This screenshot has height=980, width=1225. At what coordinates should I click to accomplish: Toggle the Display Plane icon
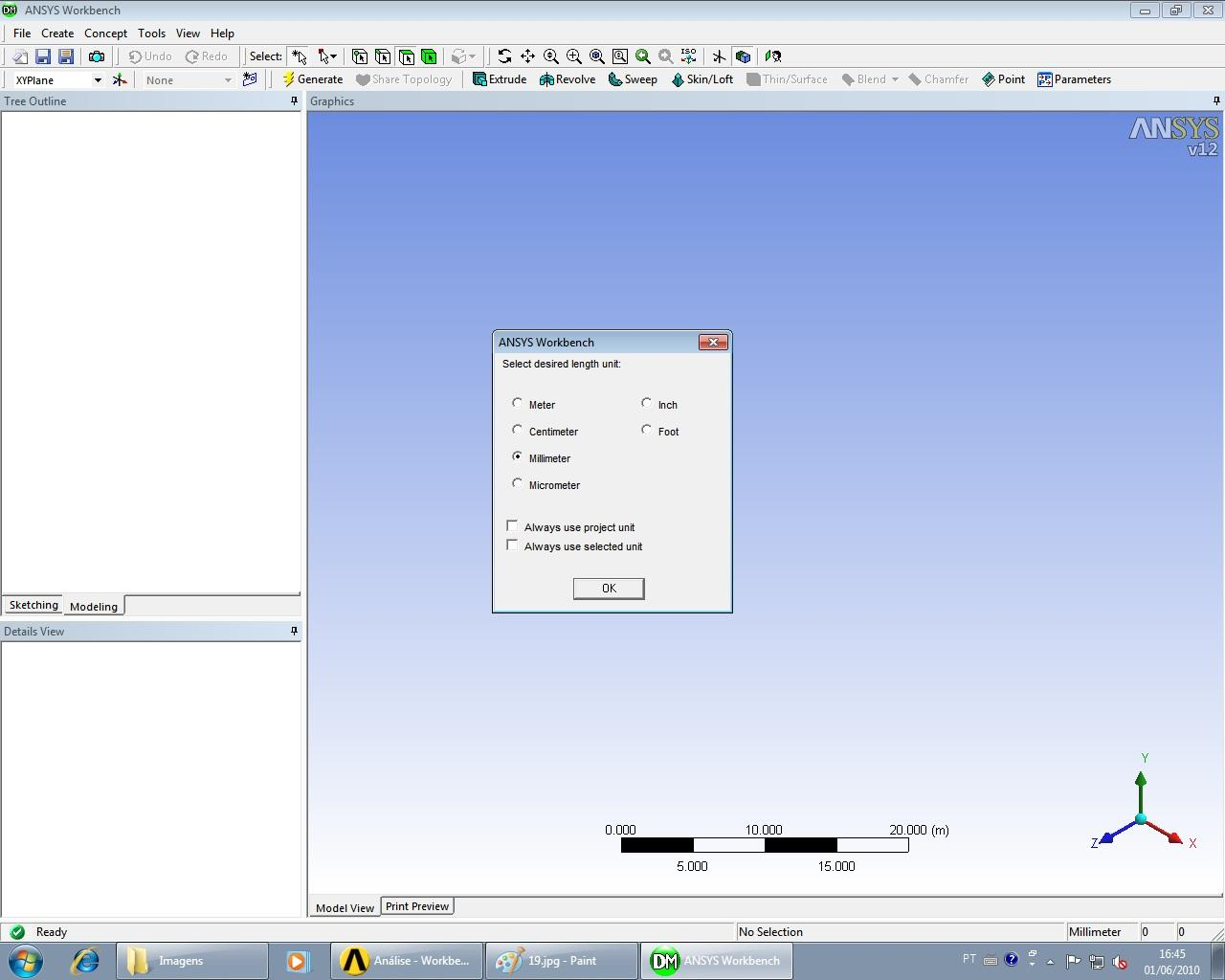coord(719,56)
